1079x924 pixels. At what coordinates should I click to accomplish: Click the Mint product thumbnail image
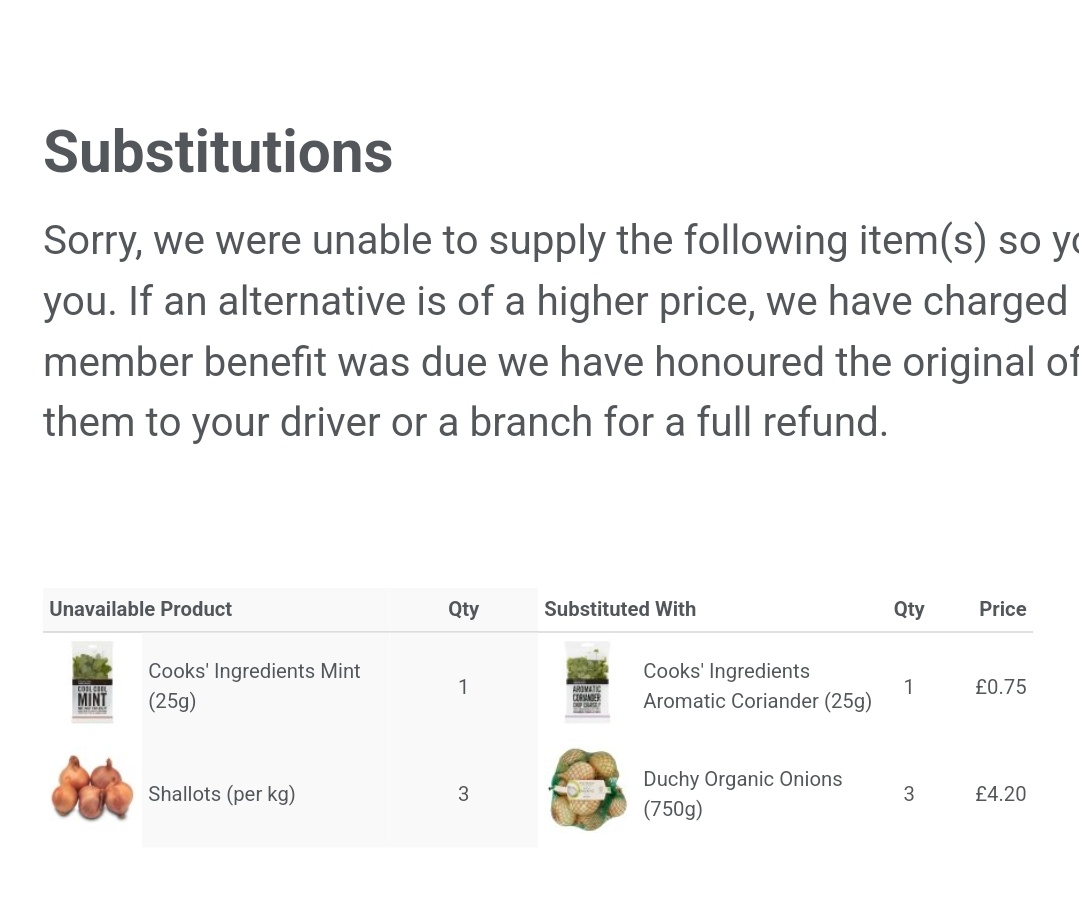[x=92, y=682]
